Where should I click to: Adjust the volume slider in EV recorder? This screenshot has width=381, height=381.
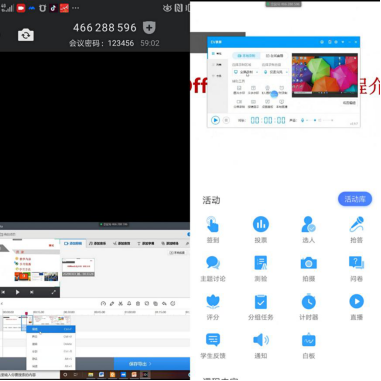tap(319, 120)
